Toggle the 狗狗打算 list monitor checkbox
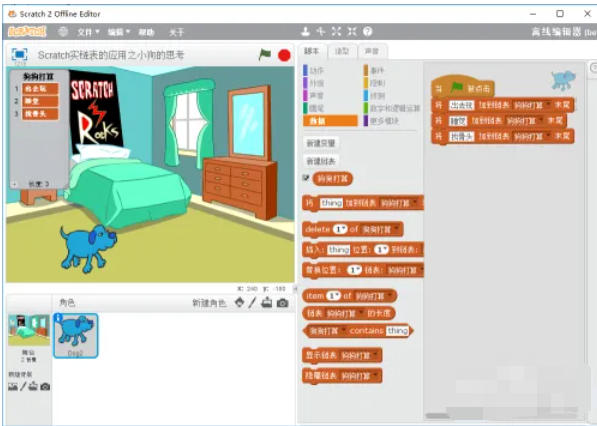 tap(306, 178)
